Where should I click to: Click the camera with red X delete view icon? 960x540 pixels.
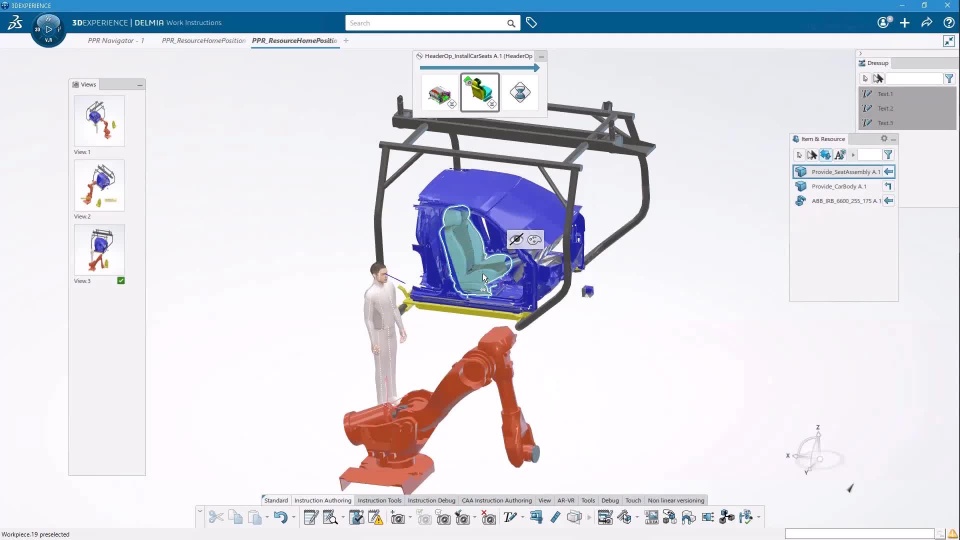(x=489, y=517)
